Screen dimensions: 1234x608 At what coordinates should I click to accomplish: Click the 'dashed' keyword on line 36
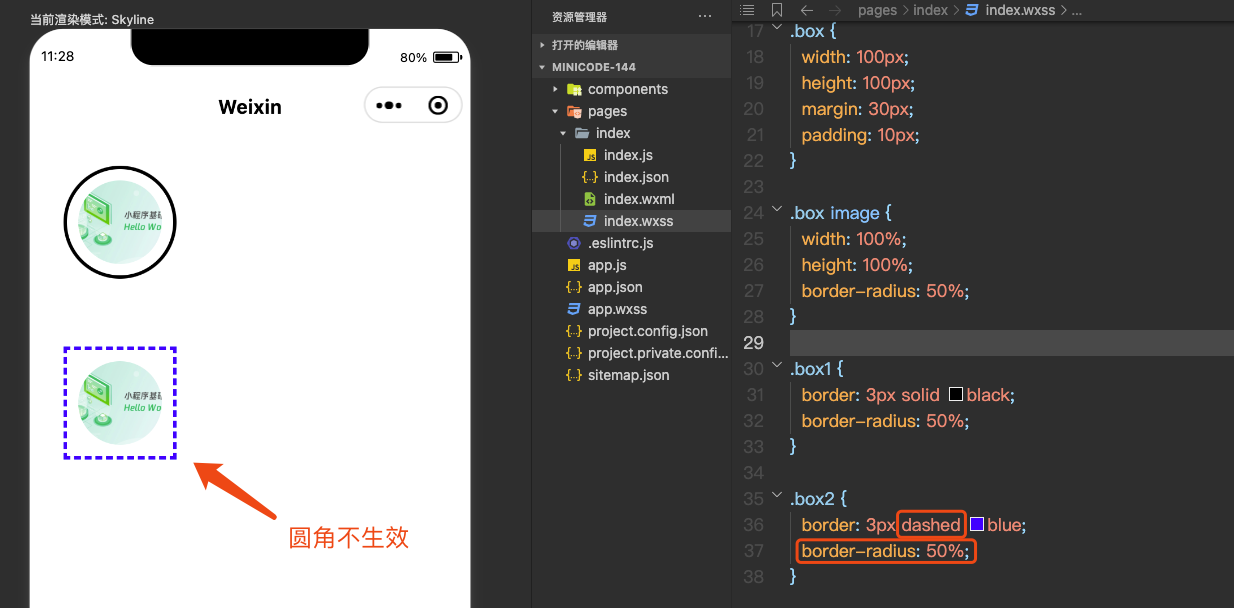[931, 525]
